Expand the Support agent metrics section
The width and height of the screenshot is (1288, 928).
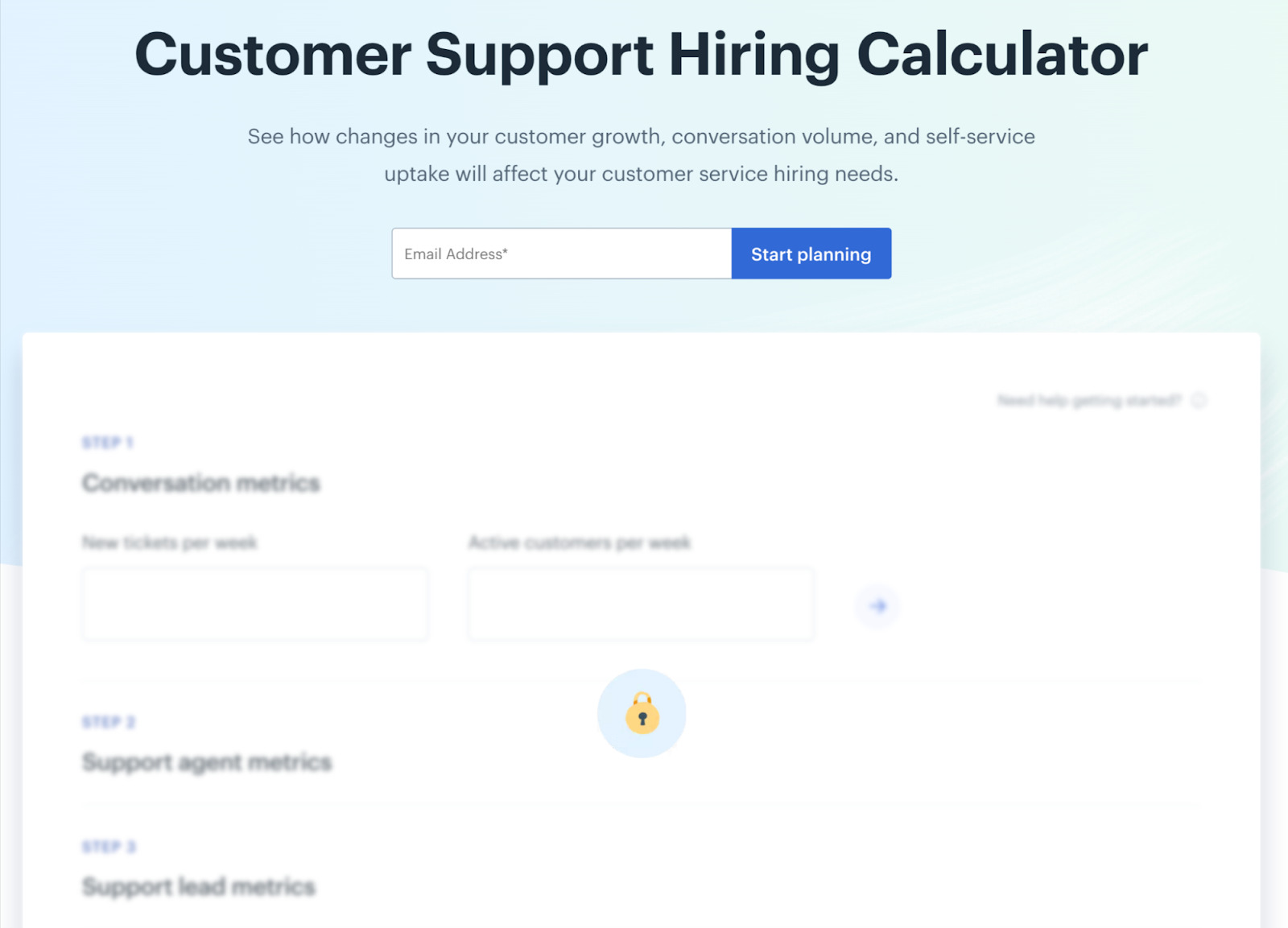tap(206, 761)
